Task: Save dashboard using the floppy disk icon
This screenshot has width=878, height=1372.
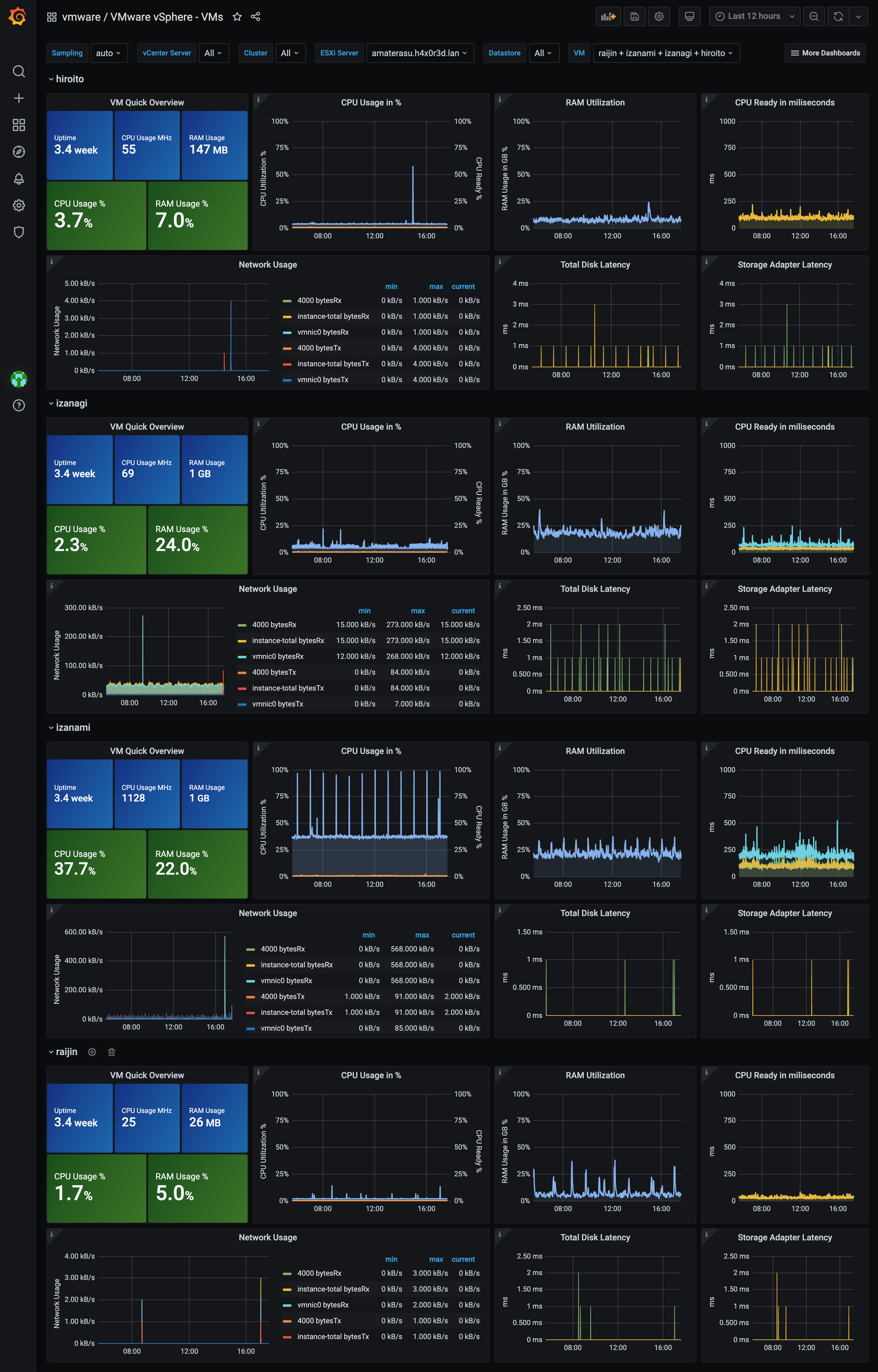Action: tap(634, 16)
